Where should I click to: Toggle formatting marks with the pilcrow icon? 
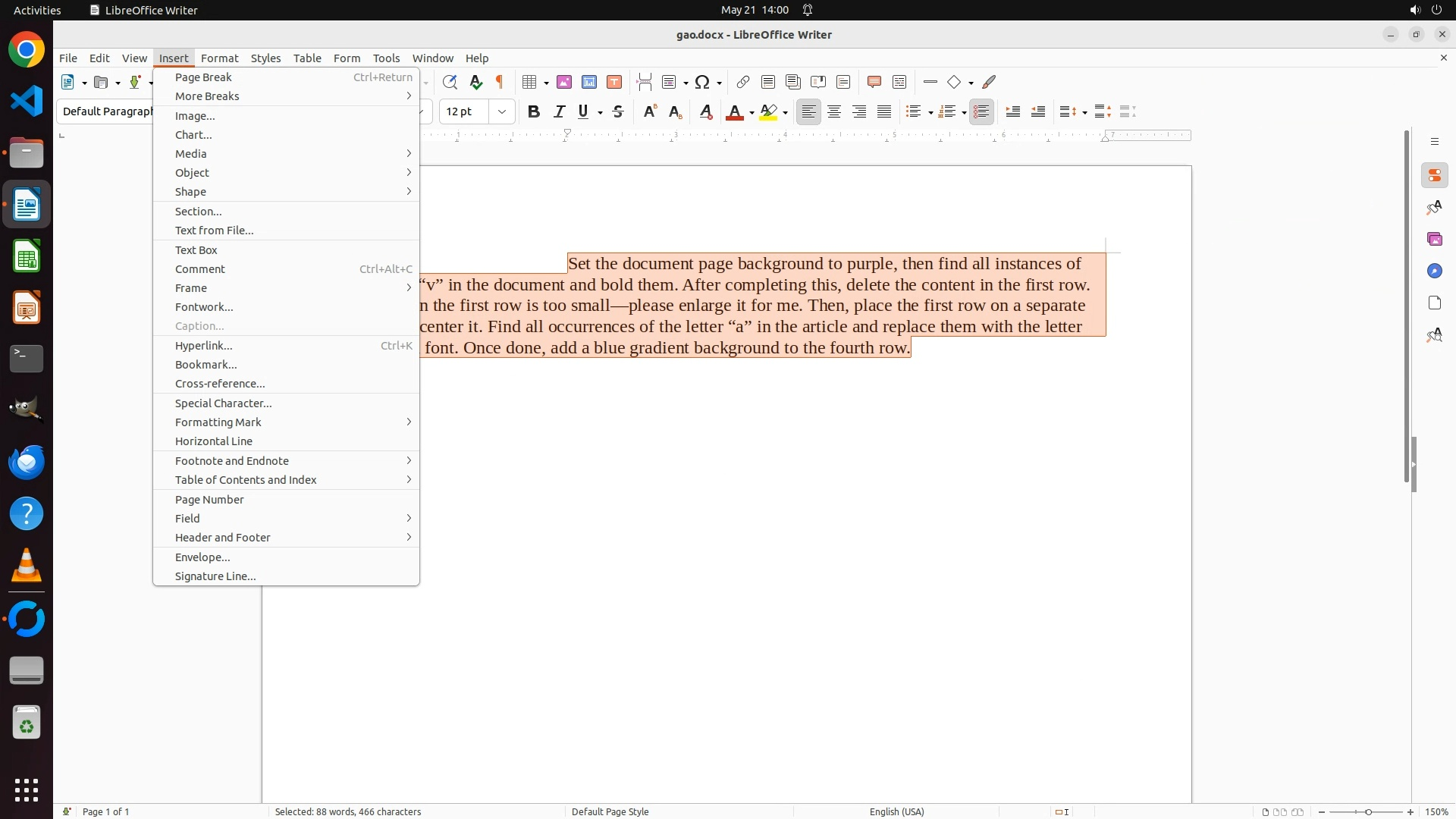(500, 82)
